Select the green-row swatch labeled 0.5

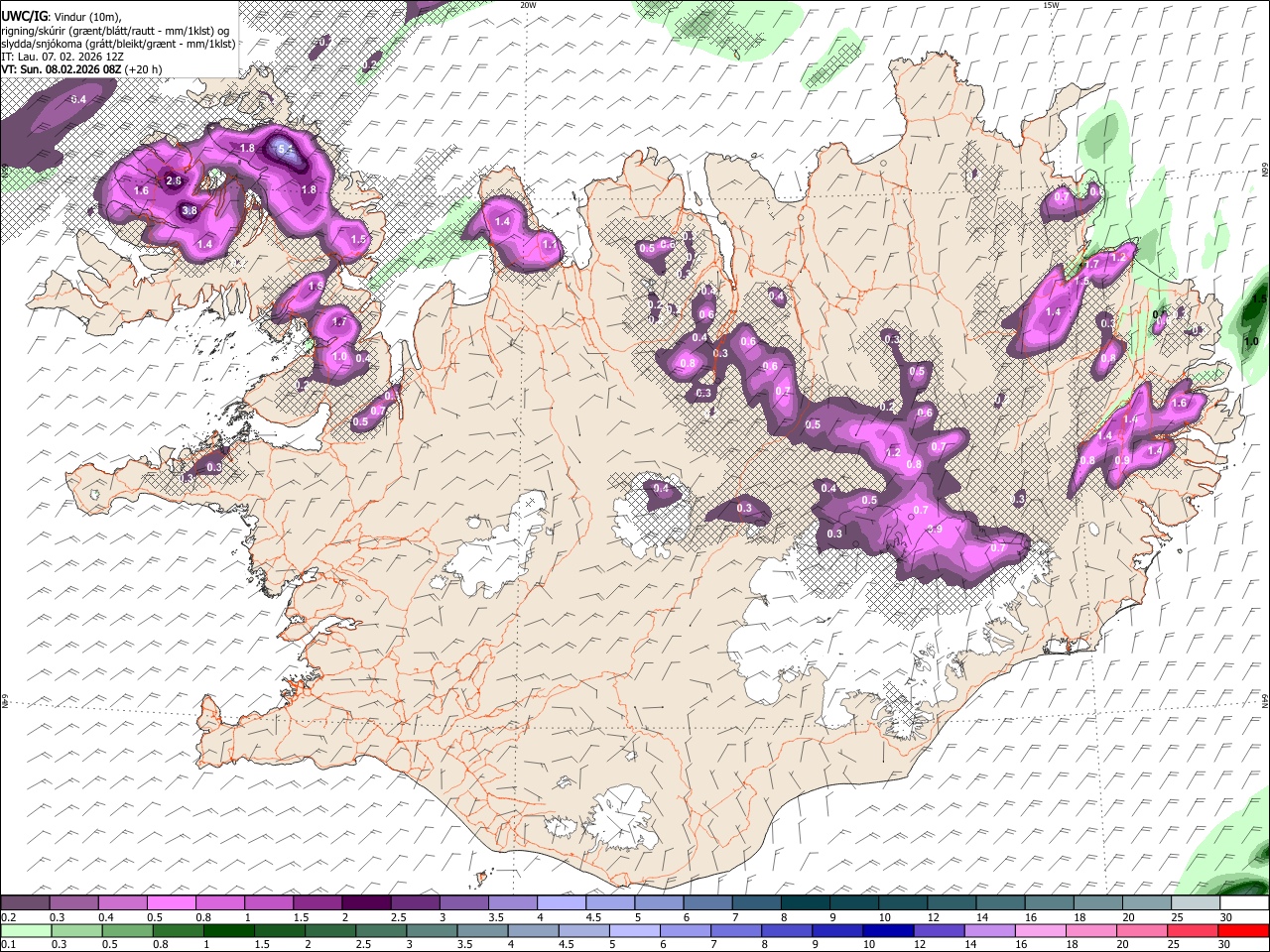[x=127, y=930]
